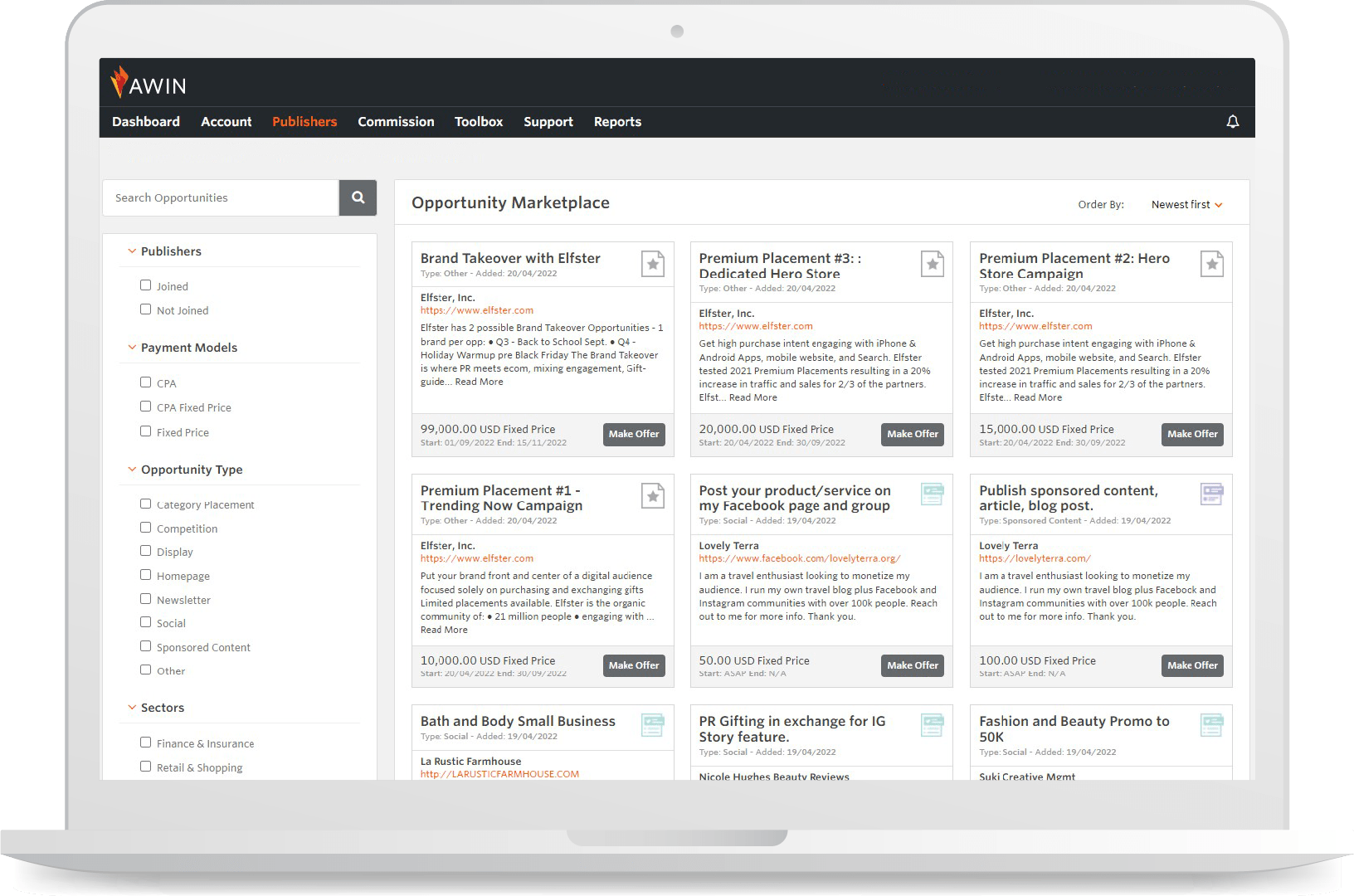Open LARUSTICFARMHOUSE.COM link
Screen dimensions: 1354x896
point(499,774)
